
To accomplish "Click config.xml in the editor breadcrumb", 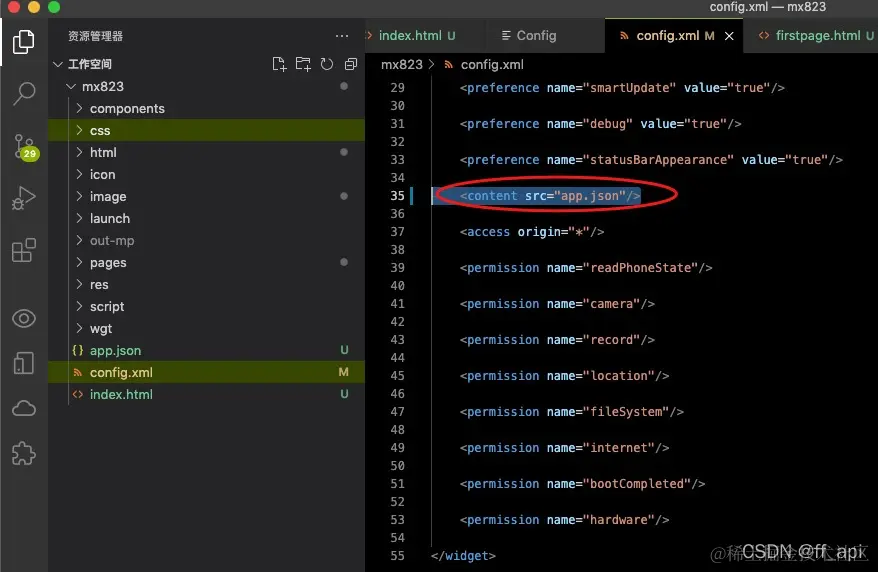I will (492, 65).
